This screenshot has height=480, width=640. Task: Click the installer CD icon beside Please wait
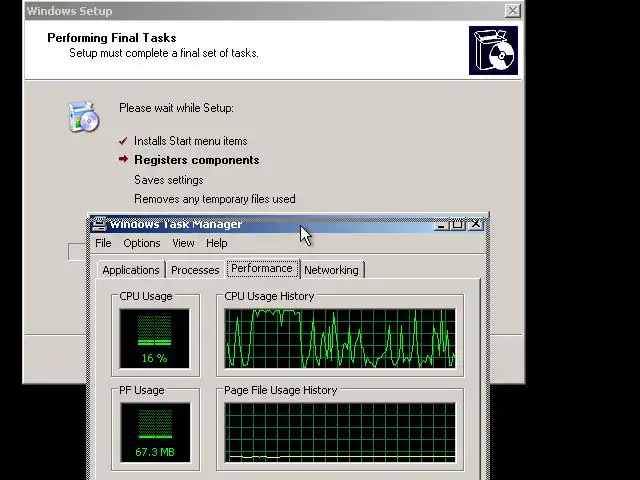pos(84,117)
